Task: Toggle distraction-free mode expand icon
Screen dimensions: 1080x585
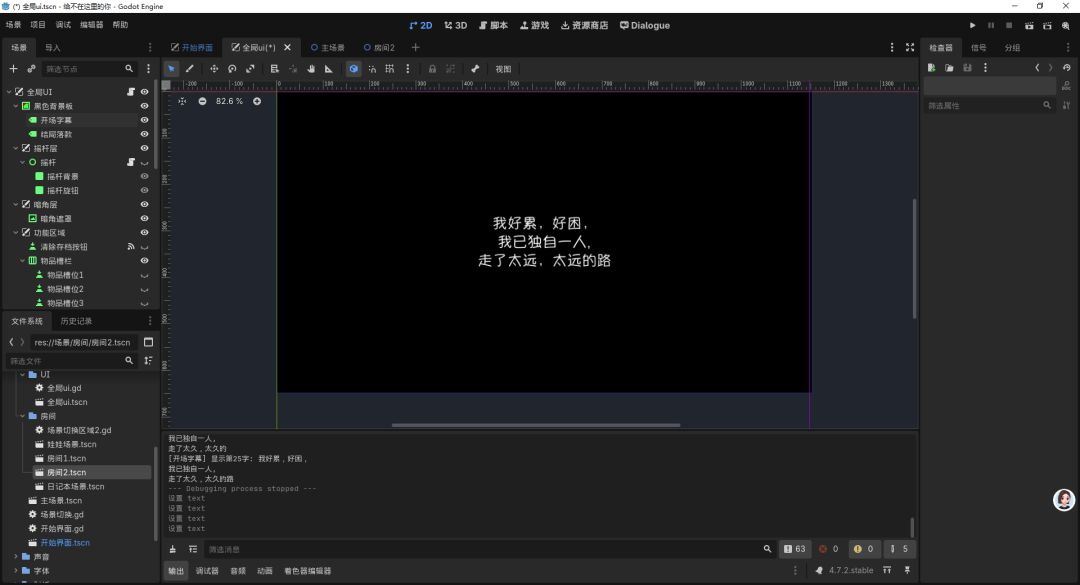Action: (x=910, y=48)
